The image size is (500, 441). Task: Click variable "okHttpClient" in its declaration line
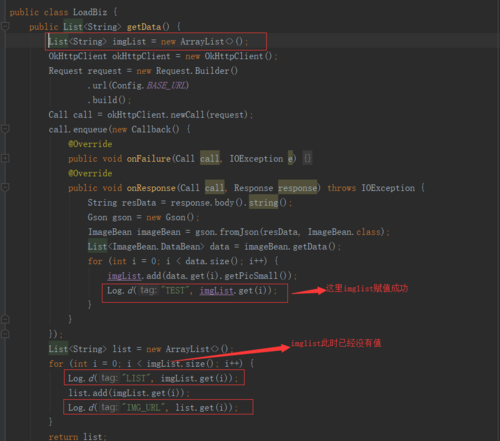pos(141,56)
